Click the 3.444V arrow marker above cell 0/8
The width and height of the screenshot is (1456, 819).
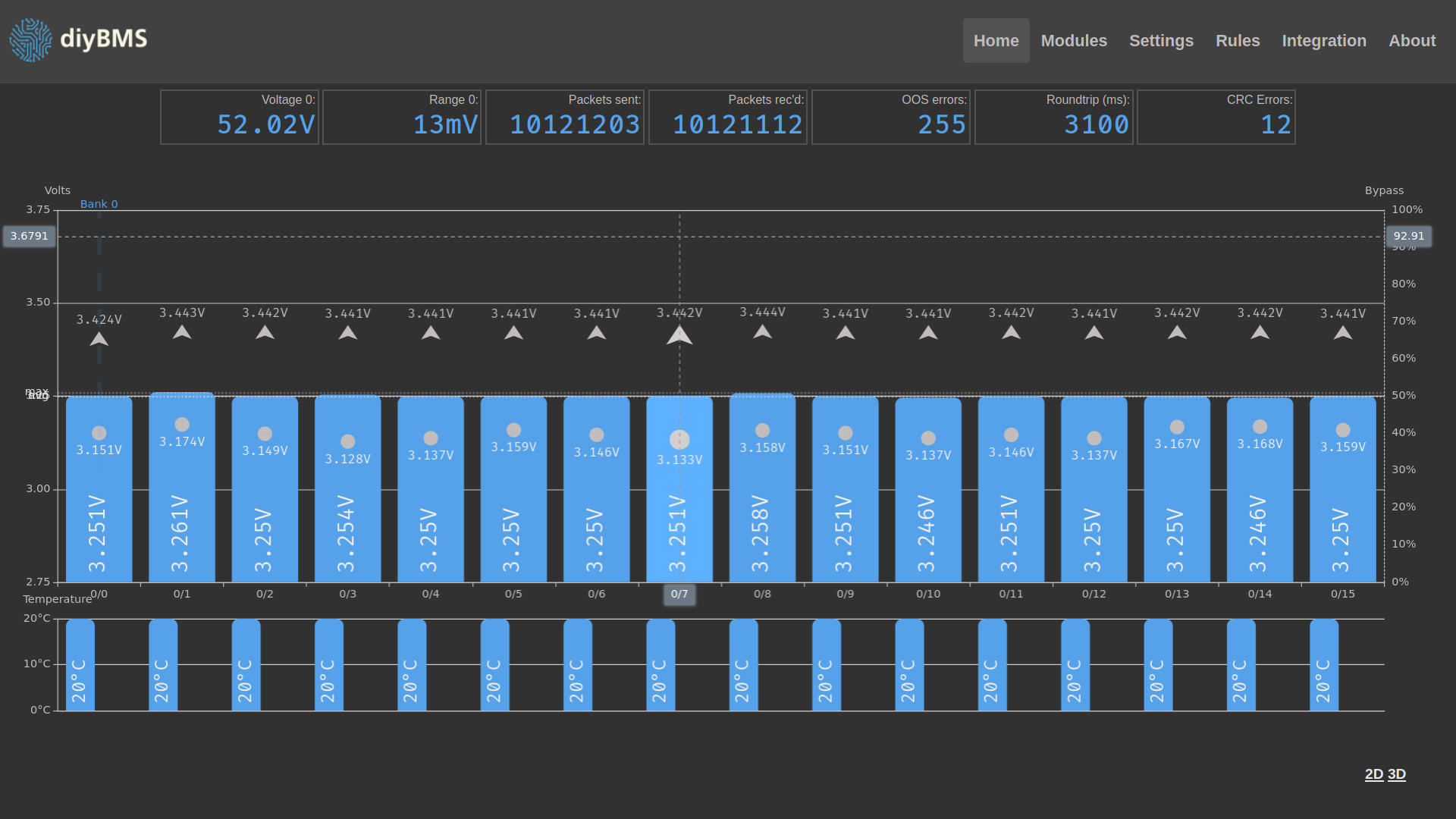pyautogui.click(x=762, y=331)
